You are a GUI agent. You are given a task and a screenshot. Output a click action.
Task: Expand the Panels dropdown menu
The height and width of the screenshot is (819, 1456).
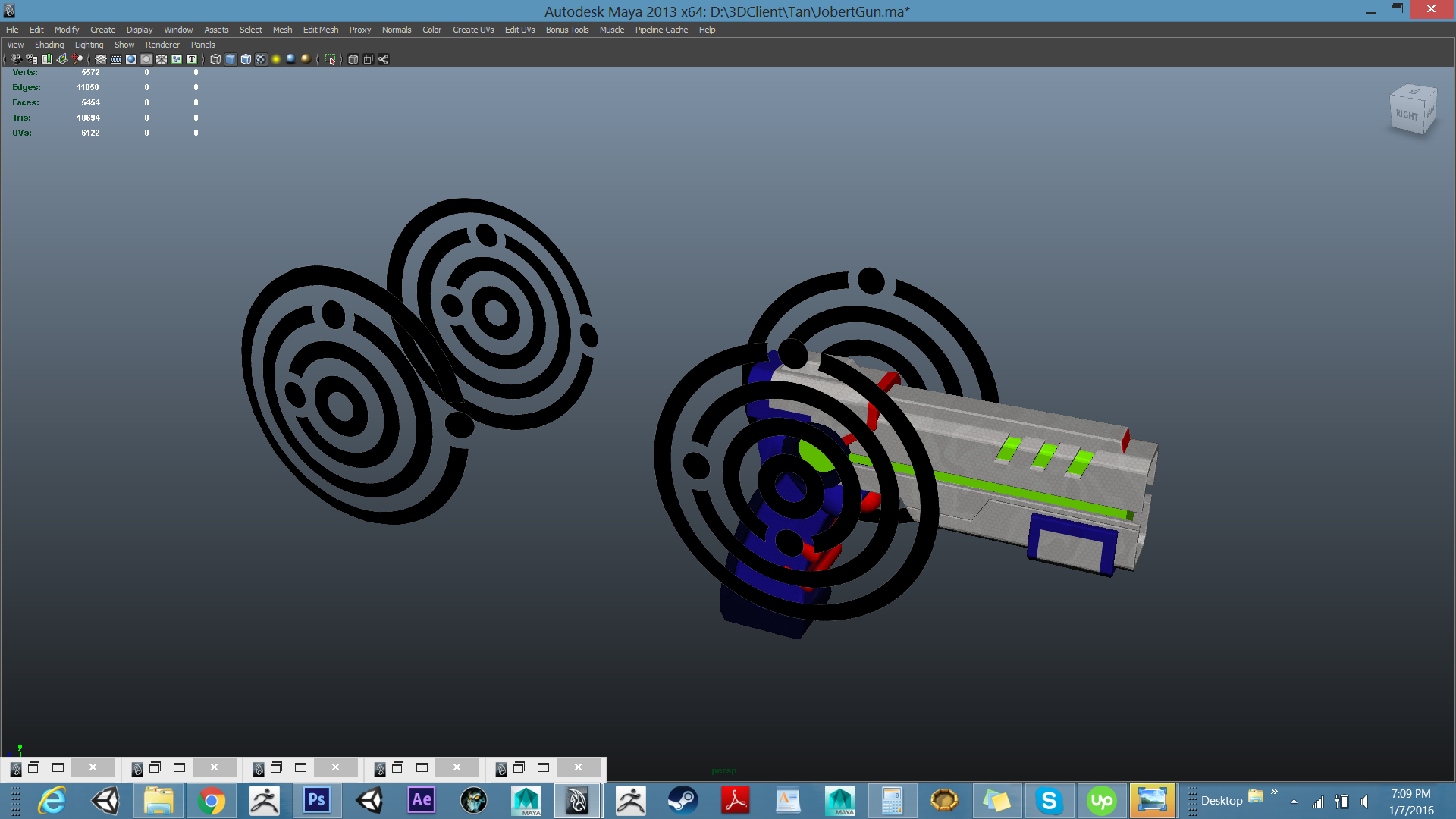point(202,45)
